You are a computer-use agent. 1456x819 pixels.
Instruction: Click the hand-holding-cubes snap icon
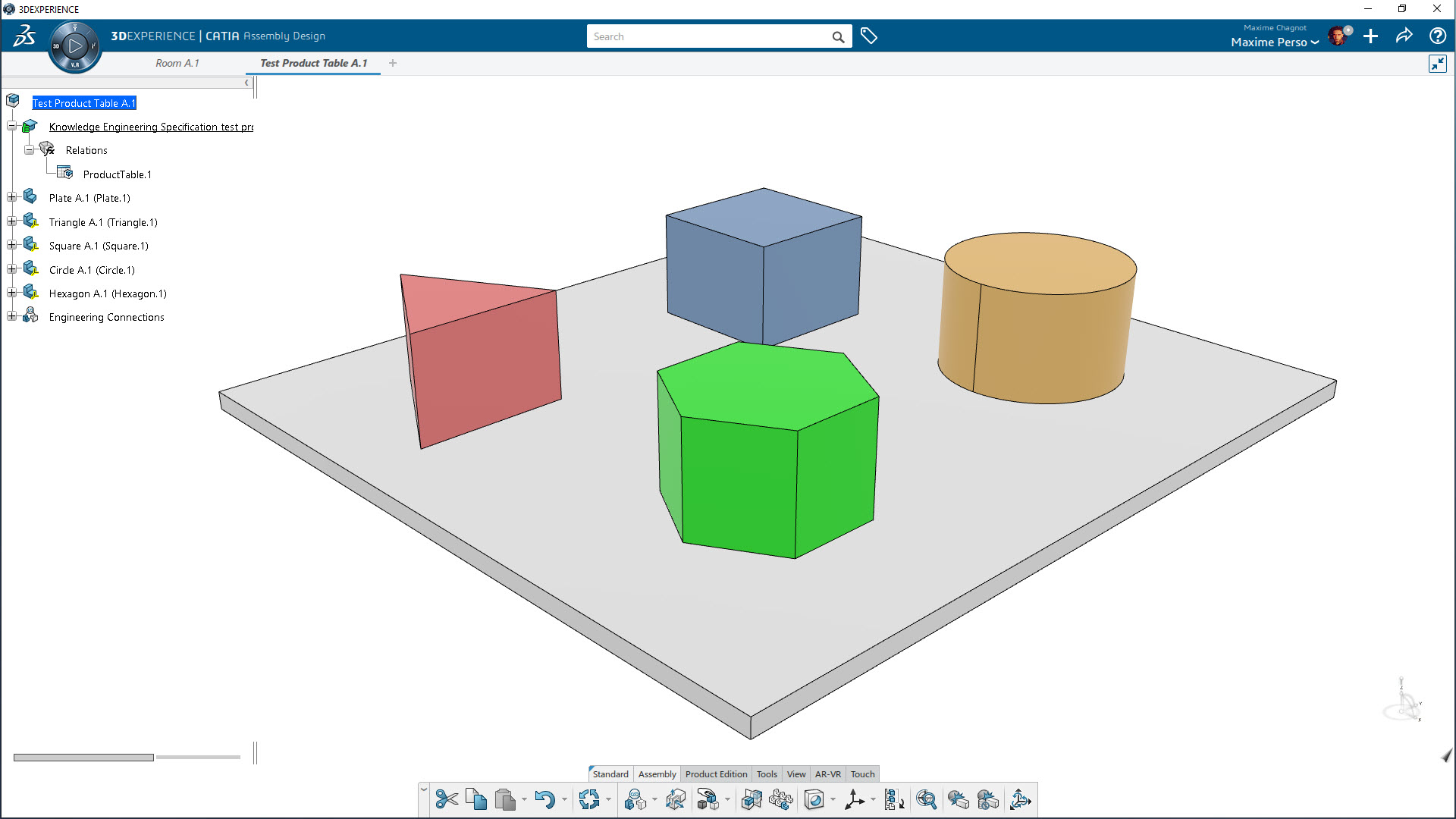click(x=708, y=799)
